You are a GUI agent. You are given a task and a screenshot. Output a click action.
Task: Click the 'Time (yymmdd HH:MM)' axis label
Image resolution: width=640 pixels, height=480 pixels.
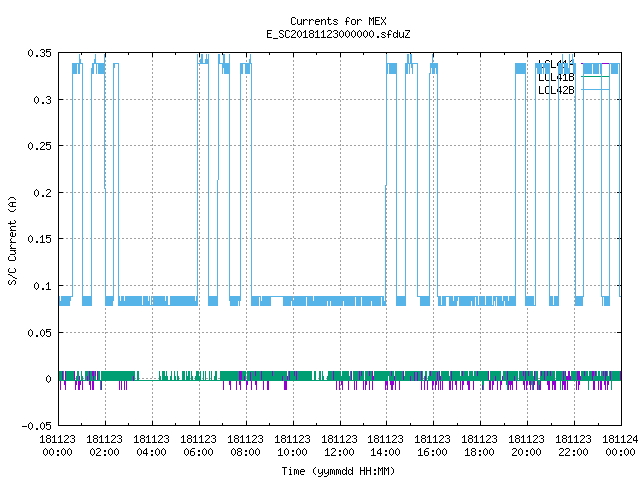tap(338, 471)
